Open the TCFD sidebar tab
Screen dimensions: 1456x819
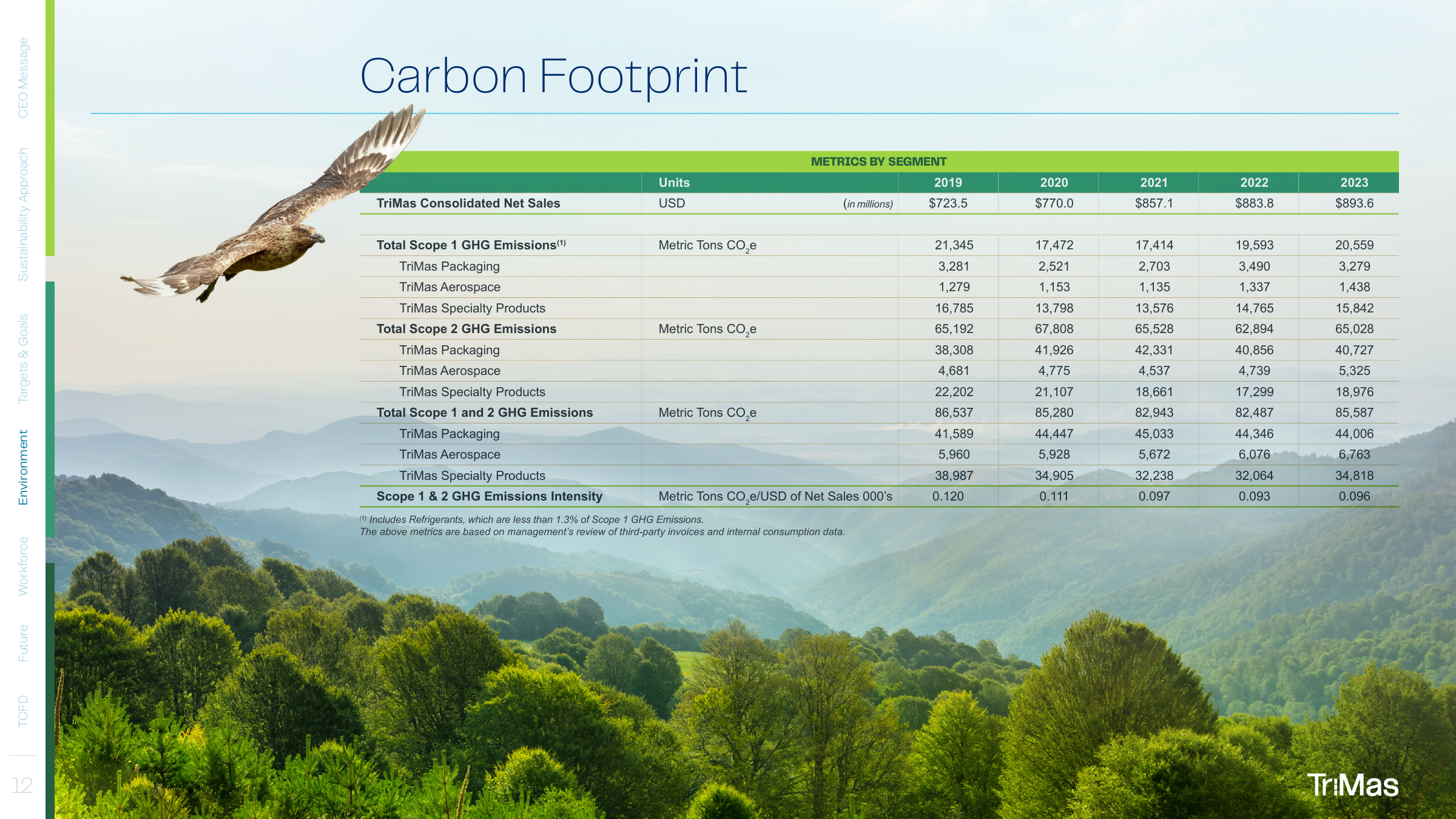point(23,711)
